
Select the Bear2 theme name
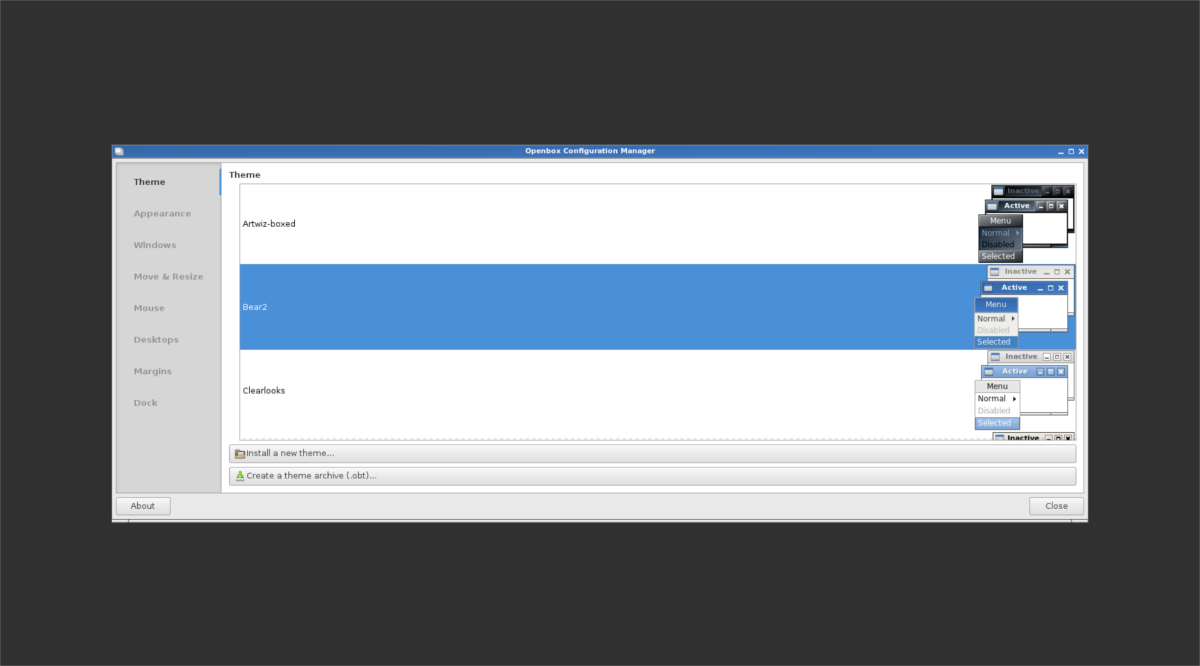click(x=255, y=307)
